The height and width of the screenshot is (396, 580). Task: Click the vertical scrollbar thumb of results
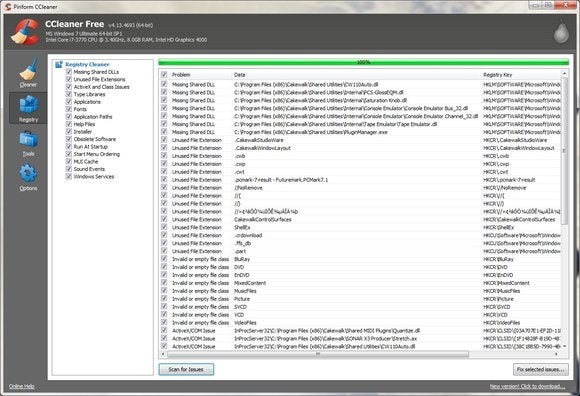pyautogui.click(x=564, y=150)
